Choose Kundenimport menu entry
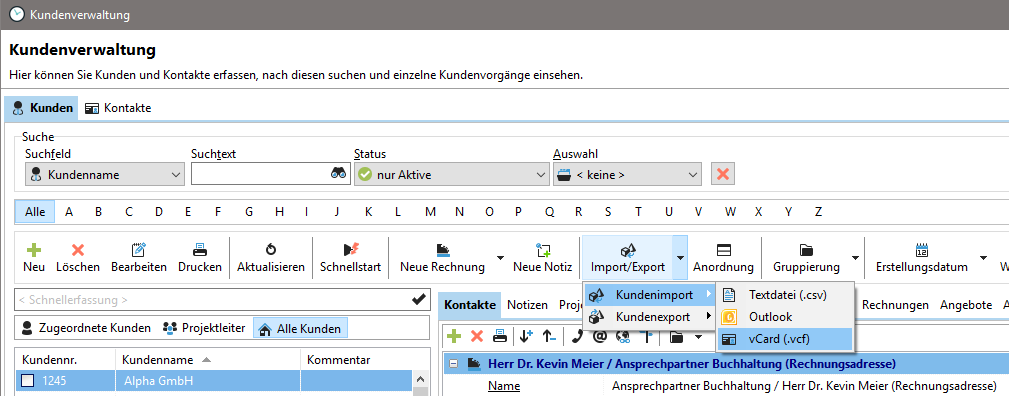This screenshot has height=396, width=1009. 649,295
